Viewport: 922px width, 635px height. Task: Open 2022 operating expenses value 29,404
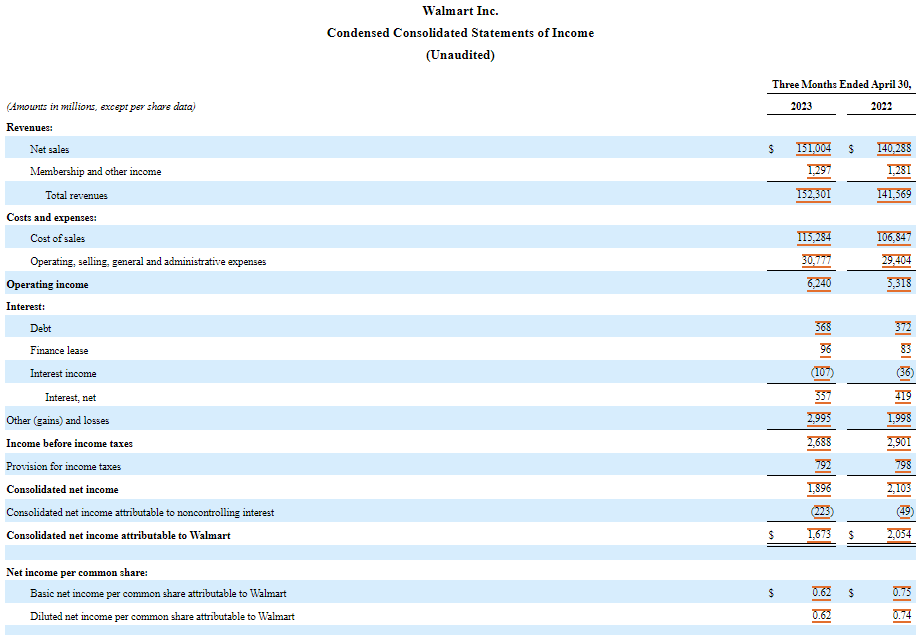pyautogui.click(x=896, y=260)
